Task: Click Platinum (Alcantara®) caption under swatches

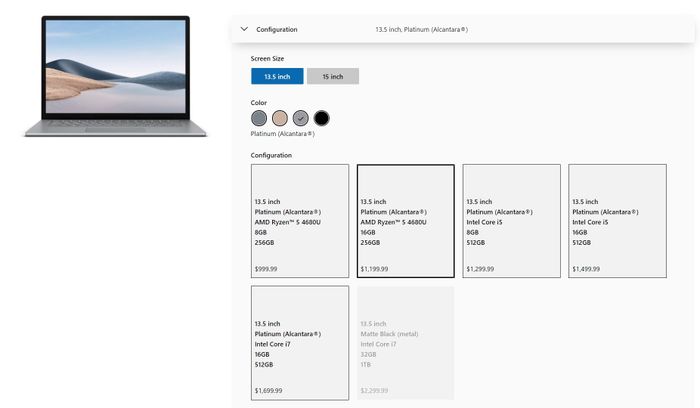Action: tap(283, 133)
